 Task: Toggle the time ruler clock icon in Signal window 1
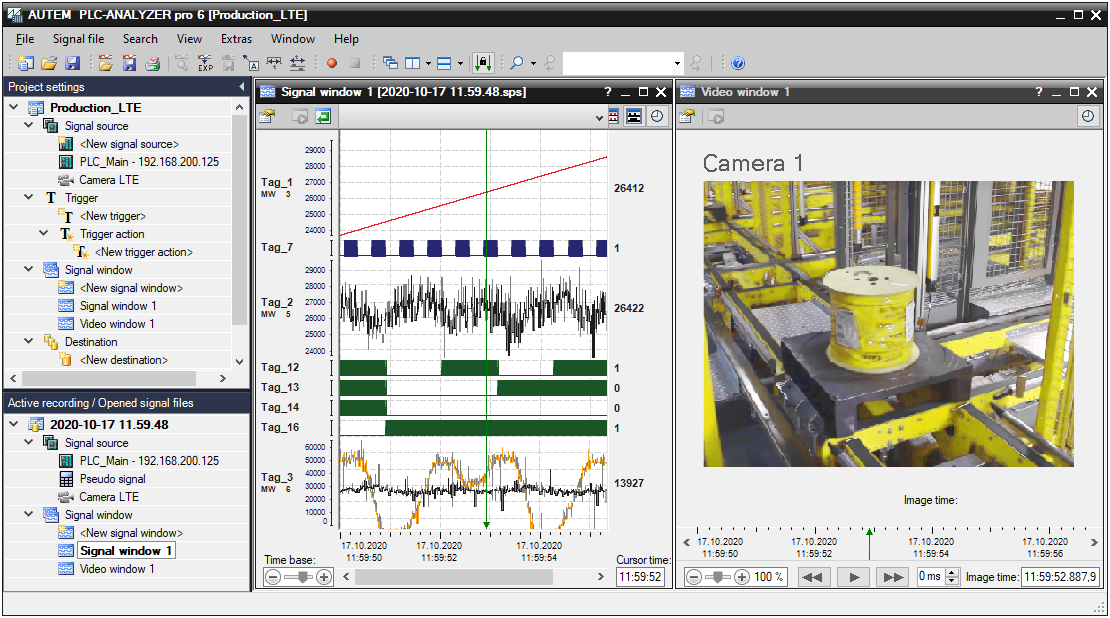click(x=657, y=117)
